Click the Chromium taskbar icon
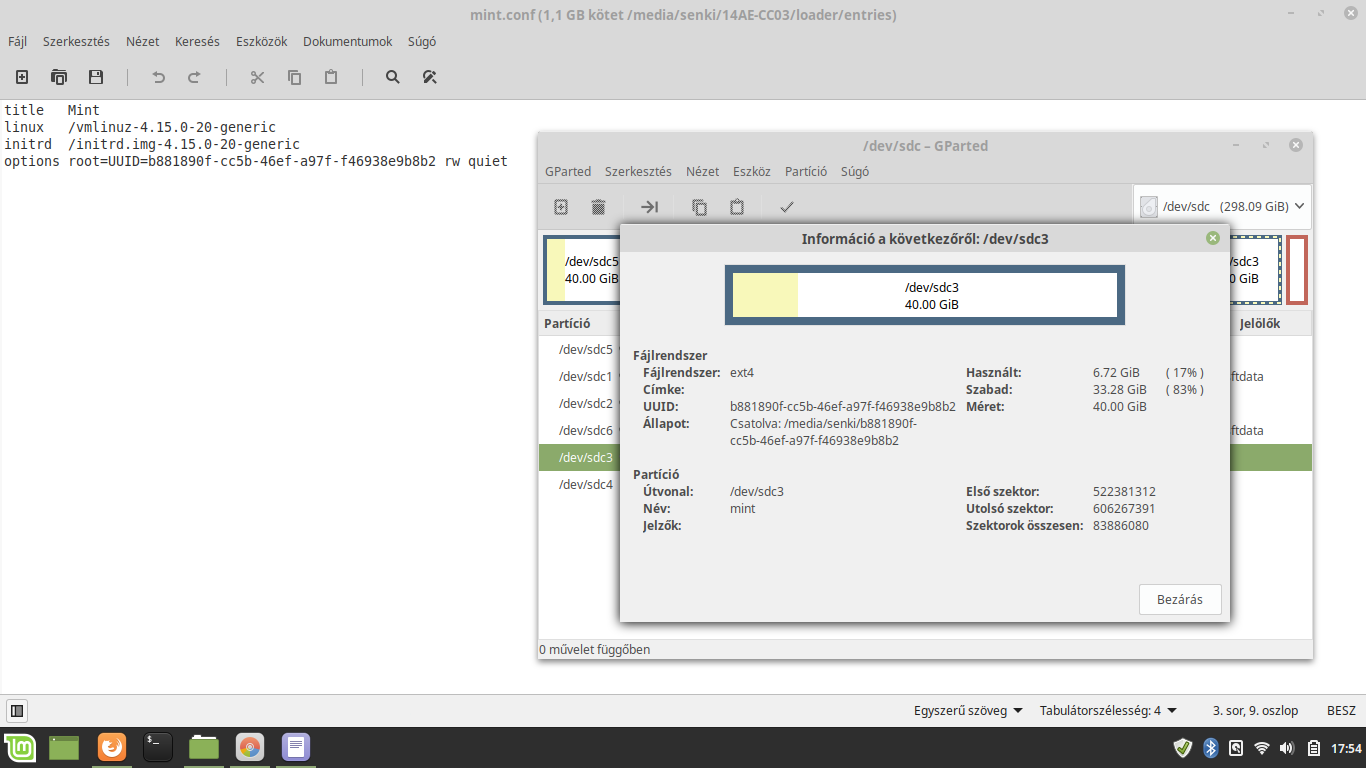The image size is (1366, 768). point(250,747)
